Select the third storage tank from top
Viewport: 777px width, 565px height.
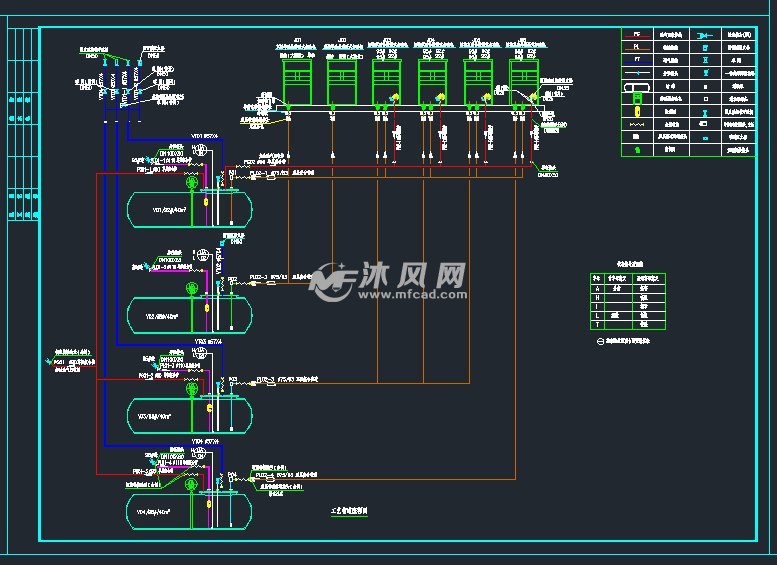click(187, 412)
